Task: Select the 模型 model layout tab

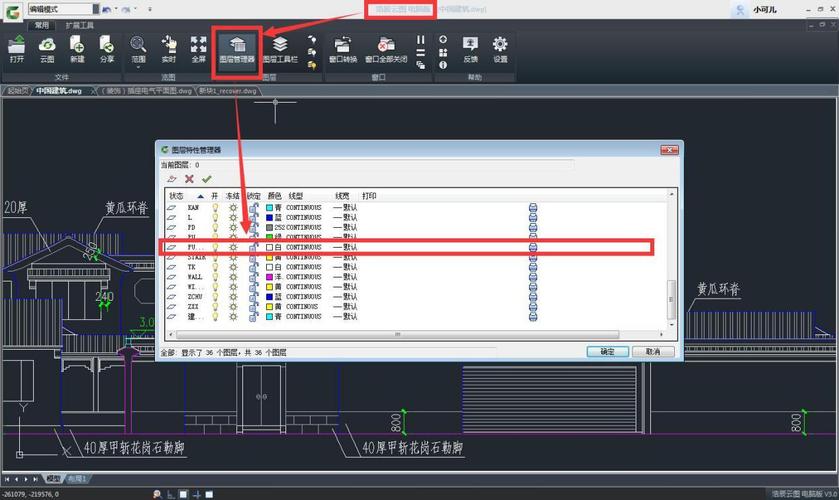Action: tap(53, 479)
